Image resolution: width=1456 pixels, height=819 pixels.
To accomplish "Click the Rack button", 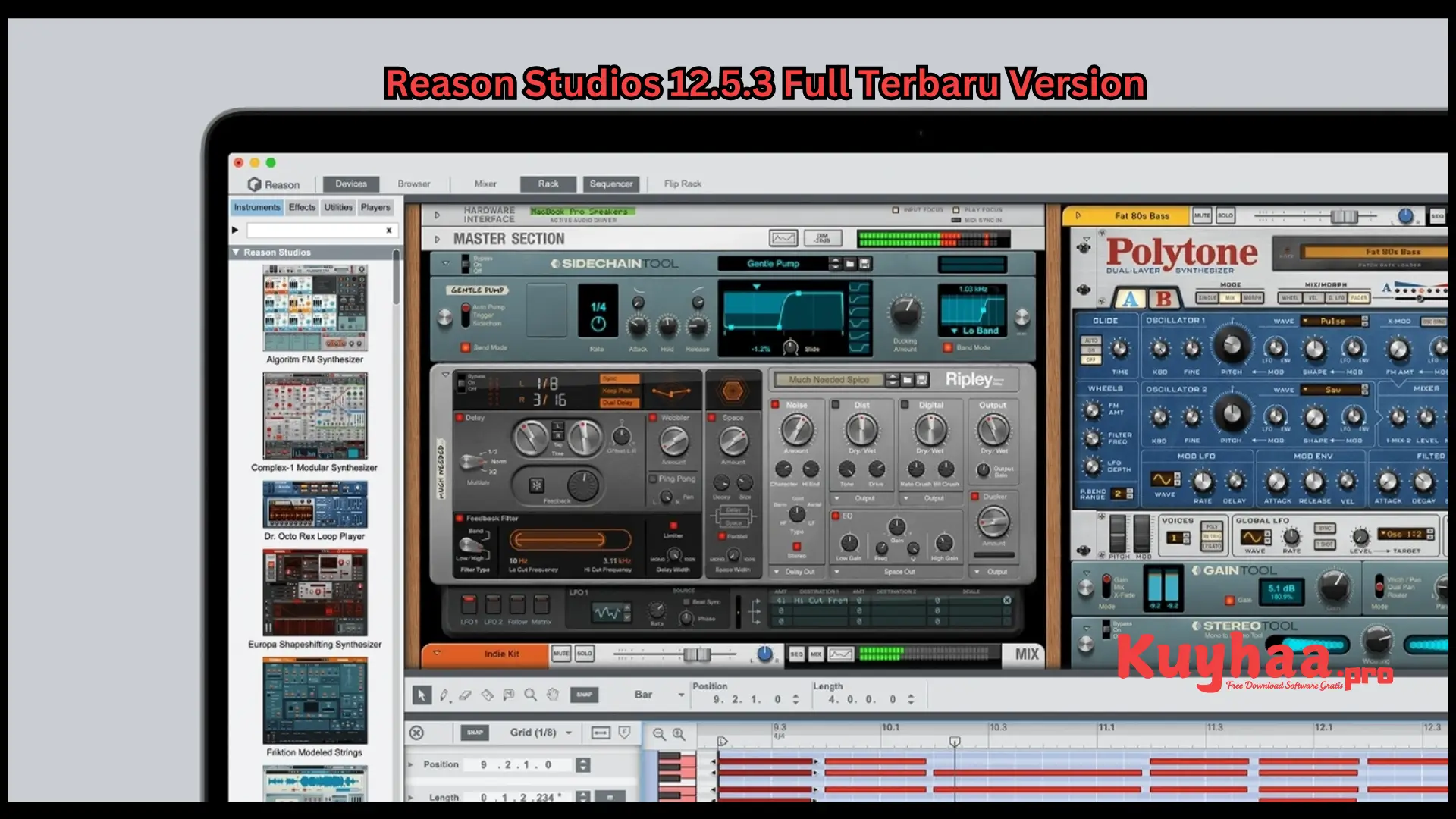I will (x=548, y=184).
